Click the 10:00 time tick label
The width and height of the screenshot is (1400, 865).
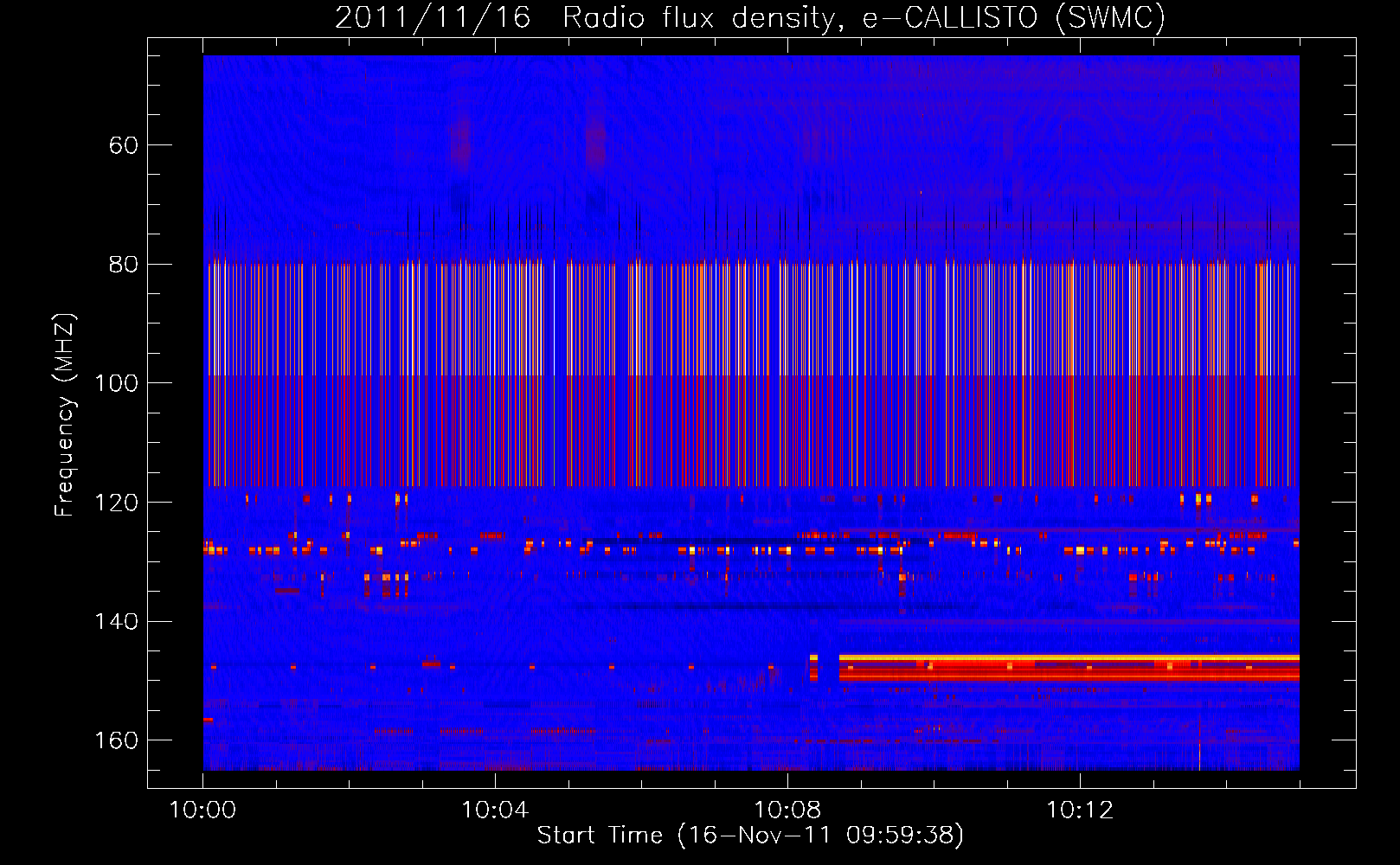point(202,811)
